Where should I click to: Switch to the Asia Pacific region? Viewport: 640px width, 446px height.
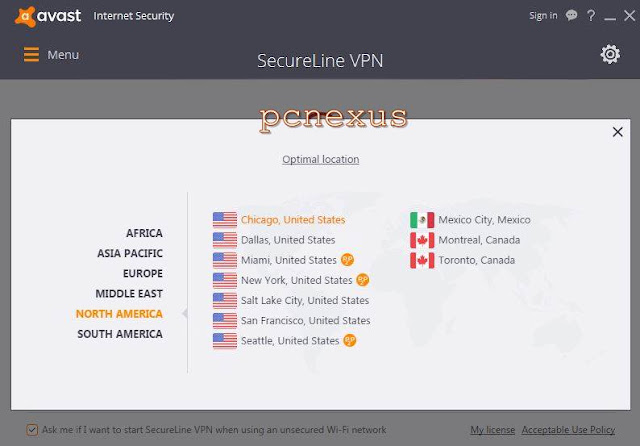point(130,253)
